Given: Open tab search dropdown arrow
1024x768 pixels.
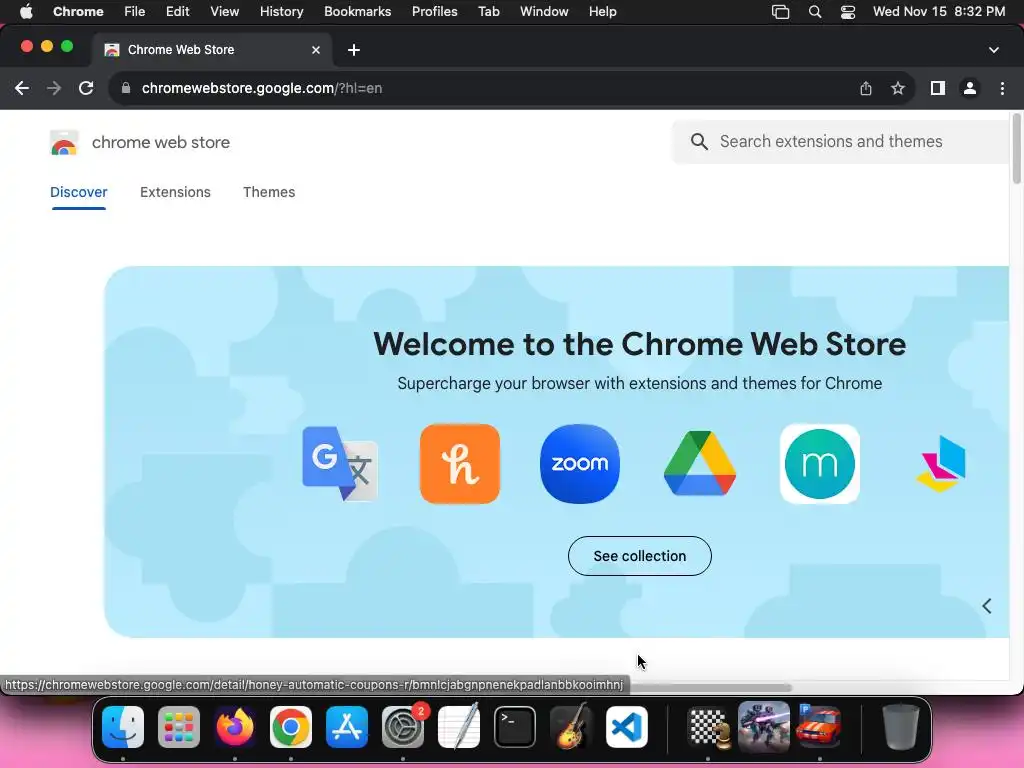Looking at the screenshot, I should [994, 50].
